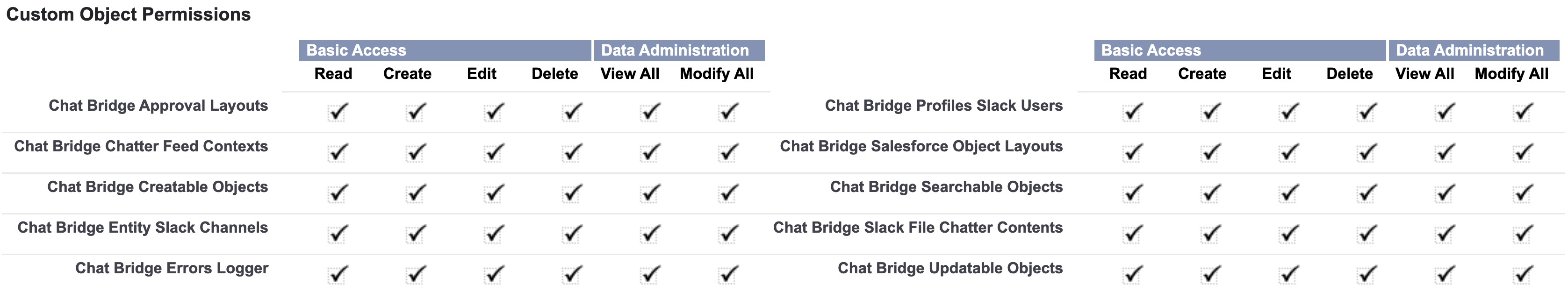The width and height of the screenshot is (1568, 299).
Task: Click the left Basic Access header
Action: click(x=444, y=50)
